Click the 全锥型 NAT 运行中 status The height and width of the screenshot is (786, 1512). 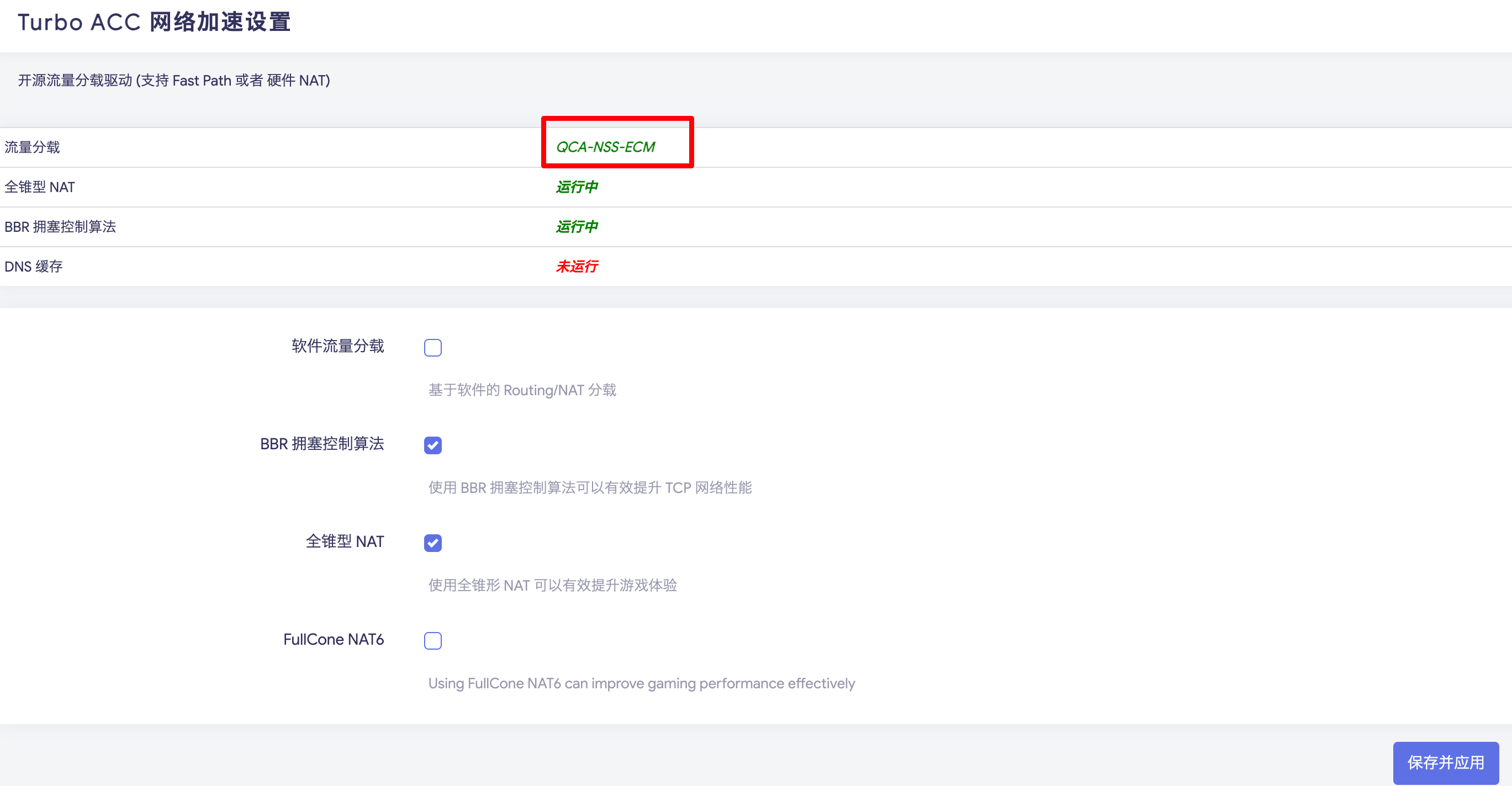point(577,187)
